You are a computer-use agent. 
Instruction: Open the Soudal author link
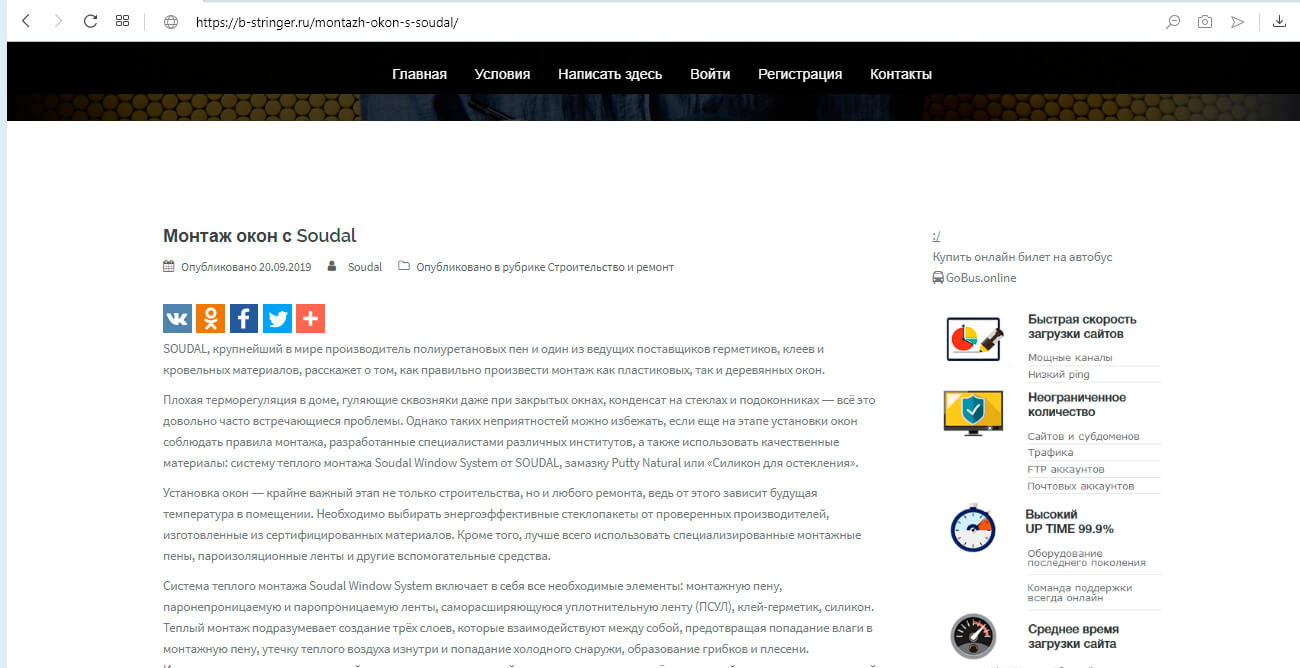tap(365, 267)
